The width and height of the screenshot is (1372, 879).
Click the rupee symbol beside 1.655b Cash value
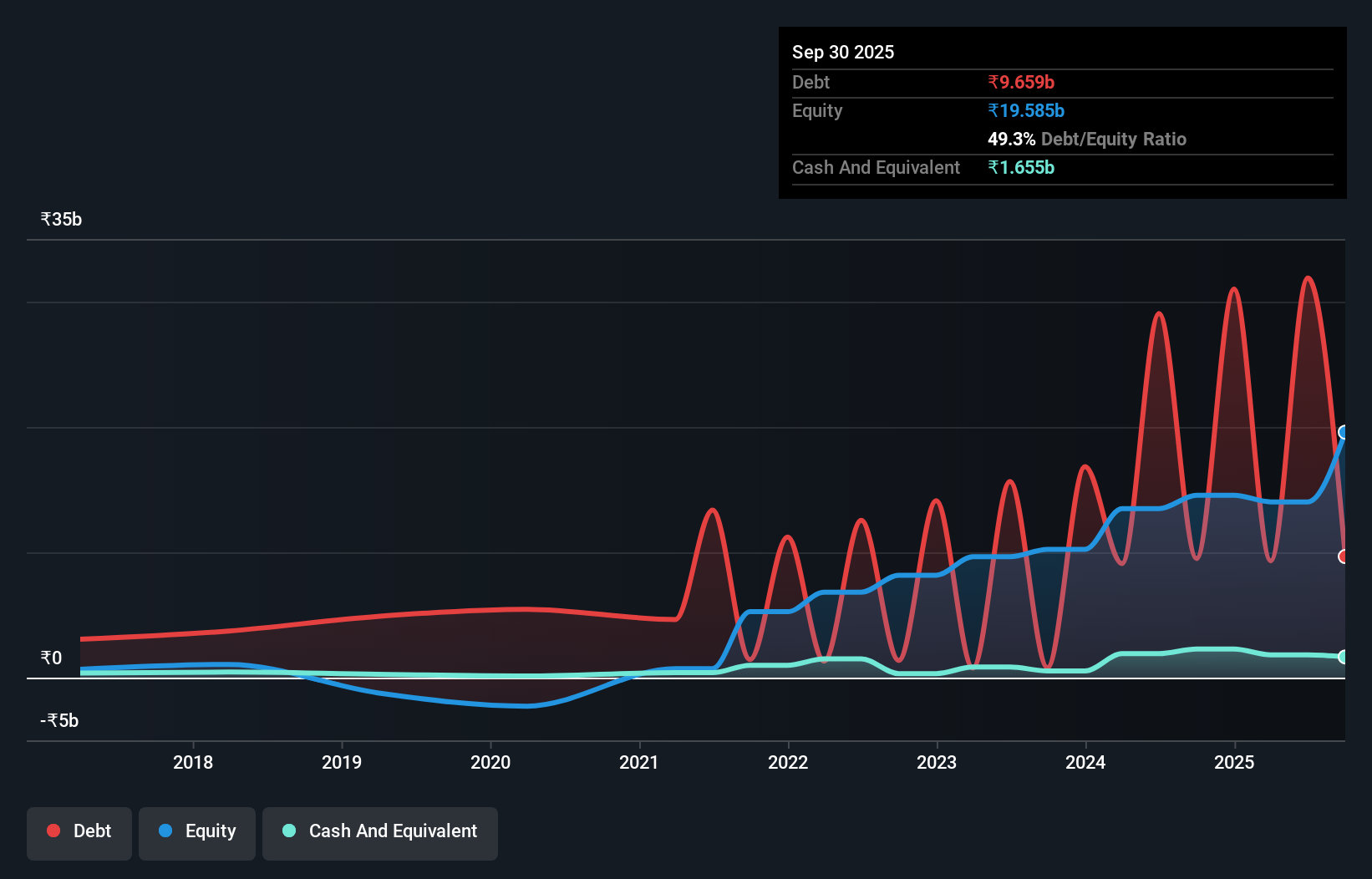[x=994, y=168]
